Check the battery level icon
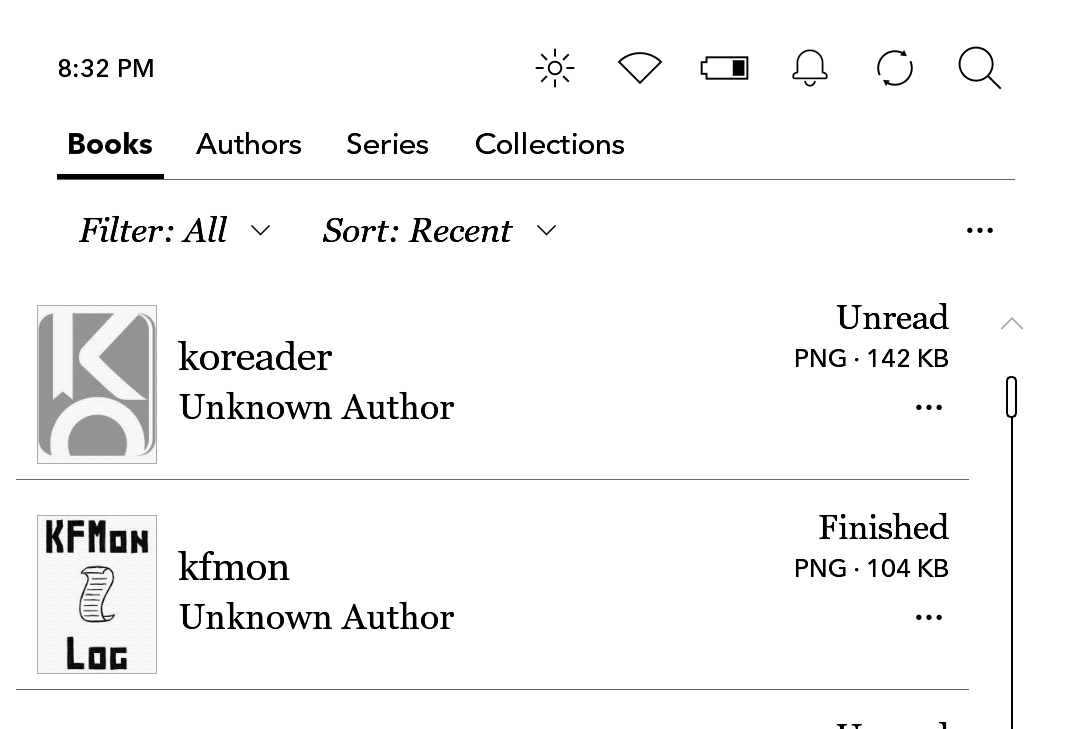This screenshot has width=1070, height=729. (x=725, y=69)
